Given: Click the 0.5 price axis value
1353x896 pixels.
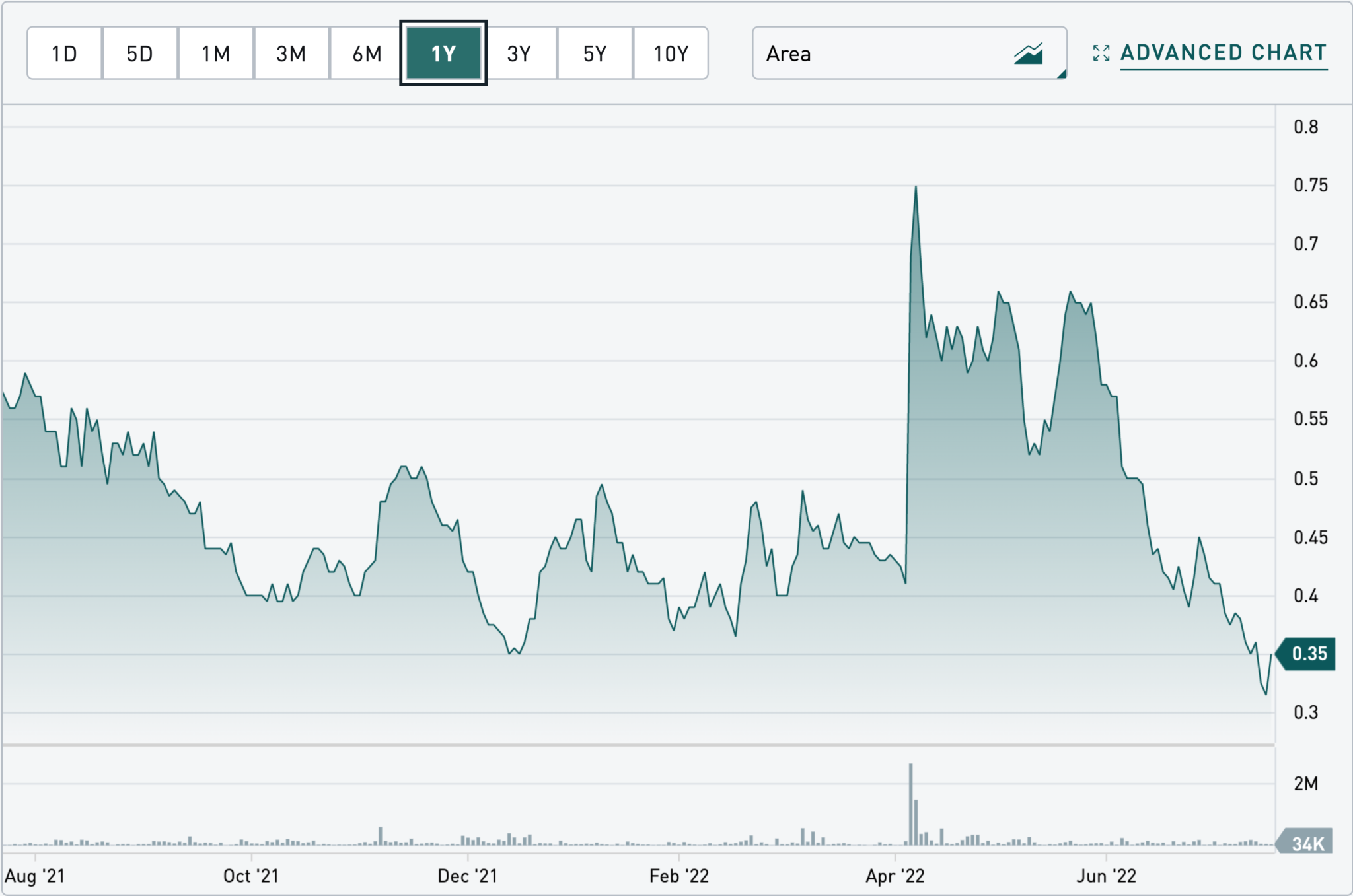Looking at the screenshot, I should (x=1305, y=478).
